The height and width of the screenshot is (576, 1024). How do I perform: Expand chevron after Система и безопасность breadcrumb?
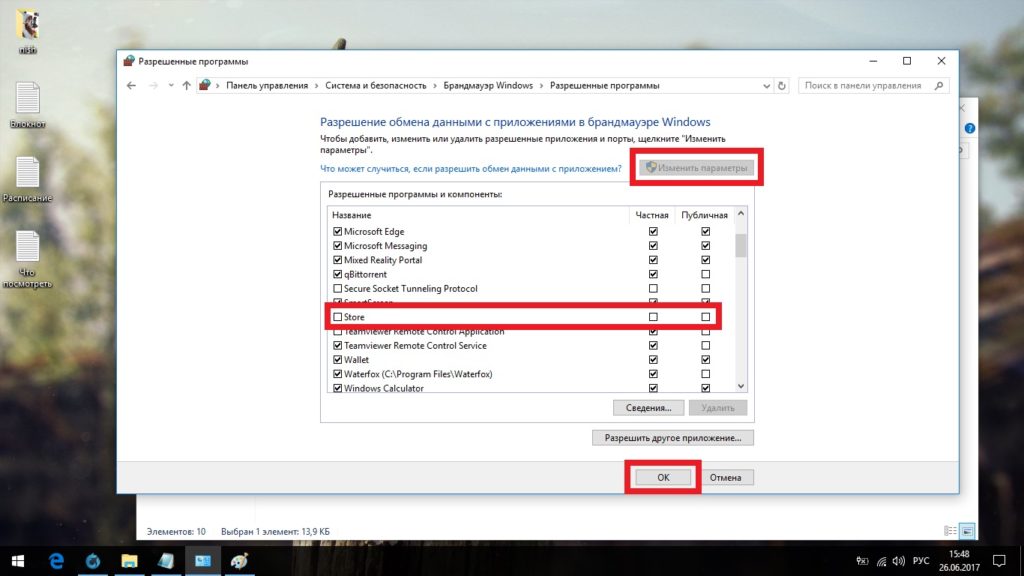pyautogui.click(x=435, y=86)
